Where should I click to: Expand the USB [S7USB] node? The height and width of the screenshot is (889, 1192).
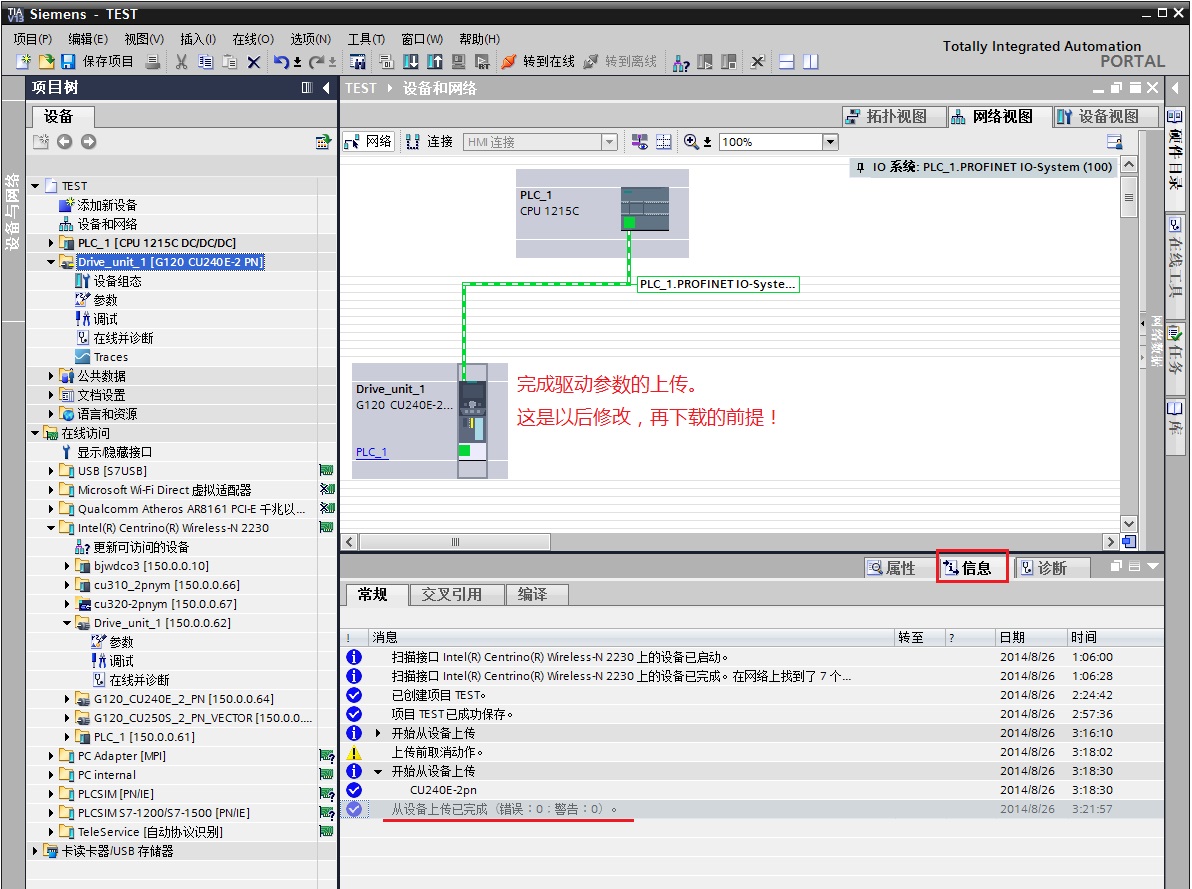[x=51, y=471]
